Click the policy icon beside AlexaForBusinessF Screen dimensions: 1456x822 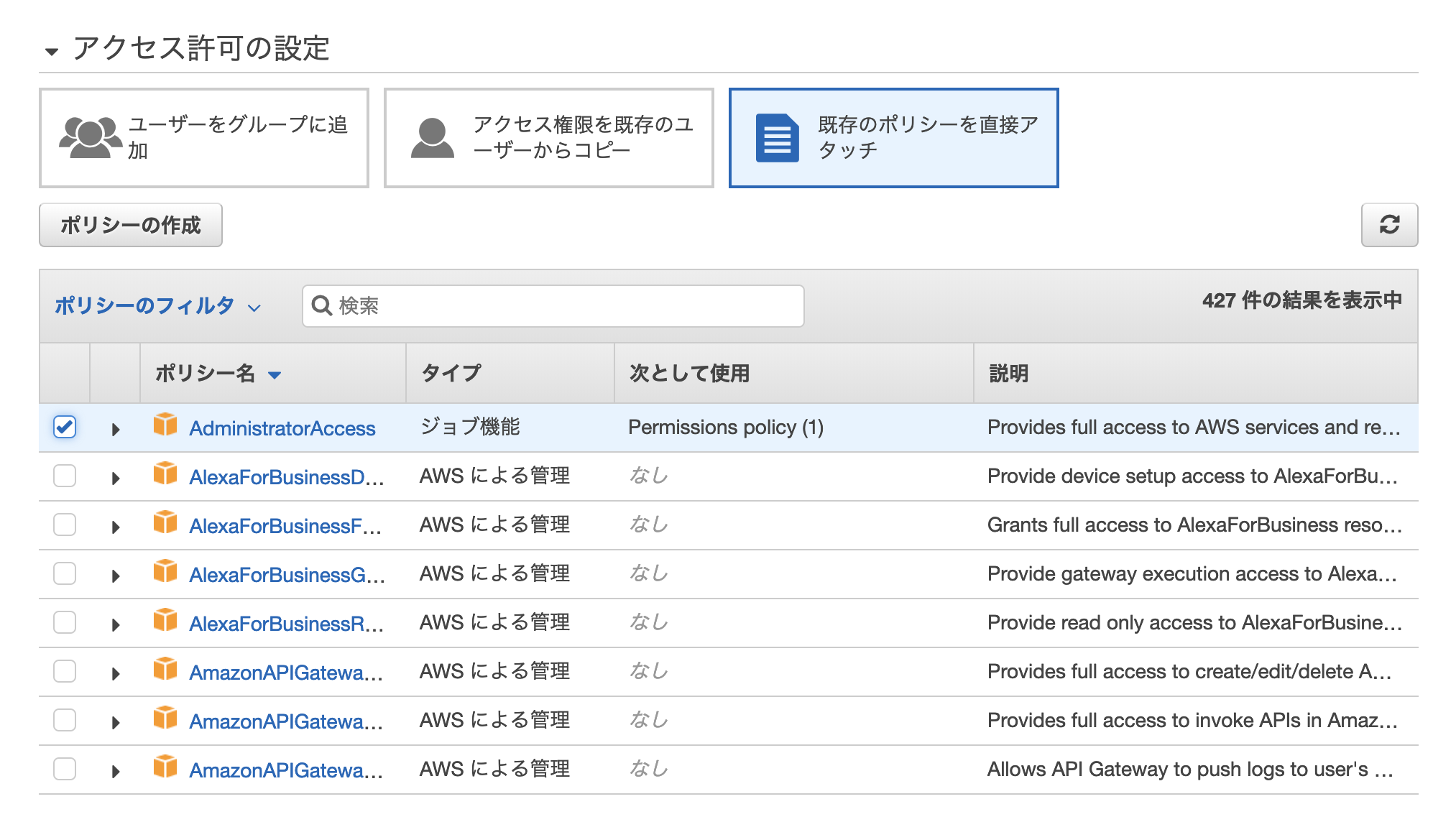pyautogui.click(x=165, y=523)
